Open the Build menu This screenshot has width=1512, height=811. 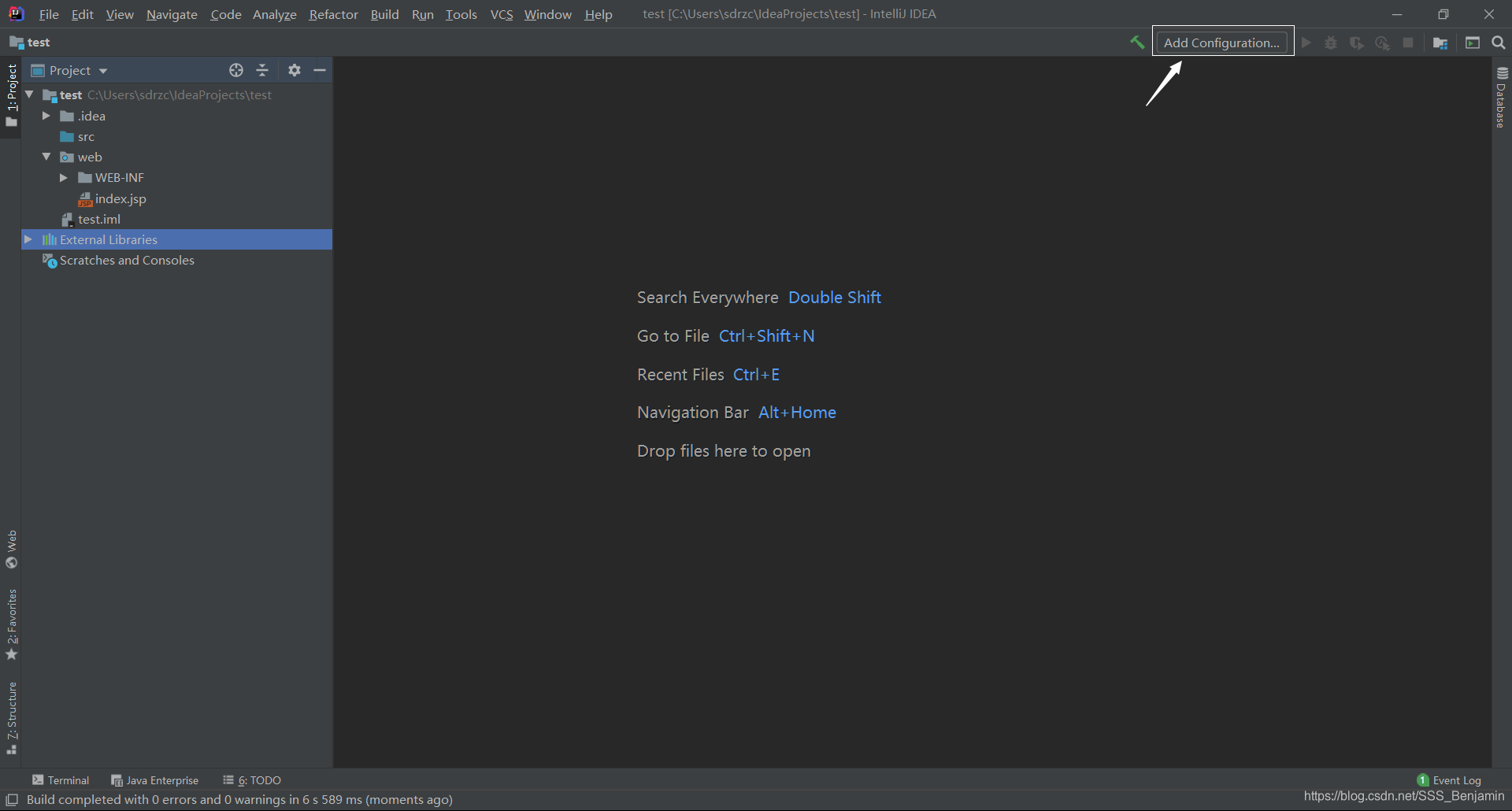385,14
